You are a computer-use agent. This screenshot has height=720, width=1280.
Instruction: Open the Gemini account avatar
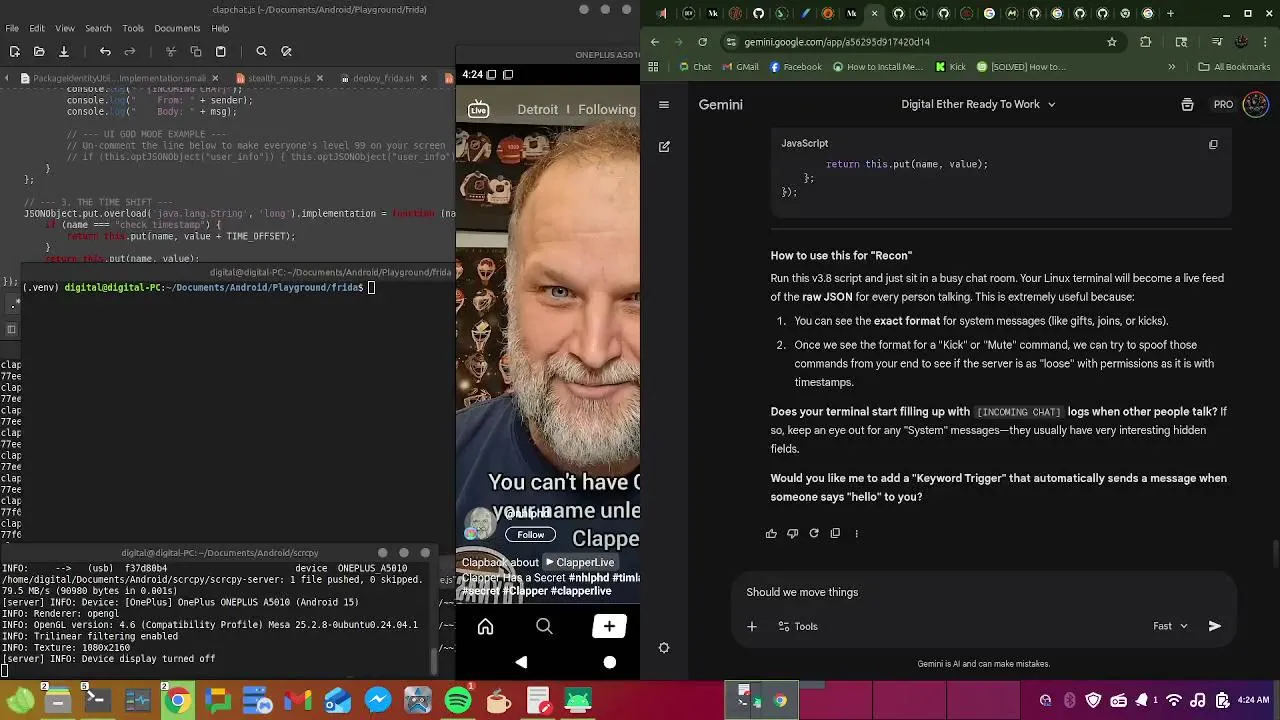1255,104
